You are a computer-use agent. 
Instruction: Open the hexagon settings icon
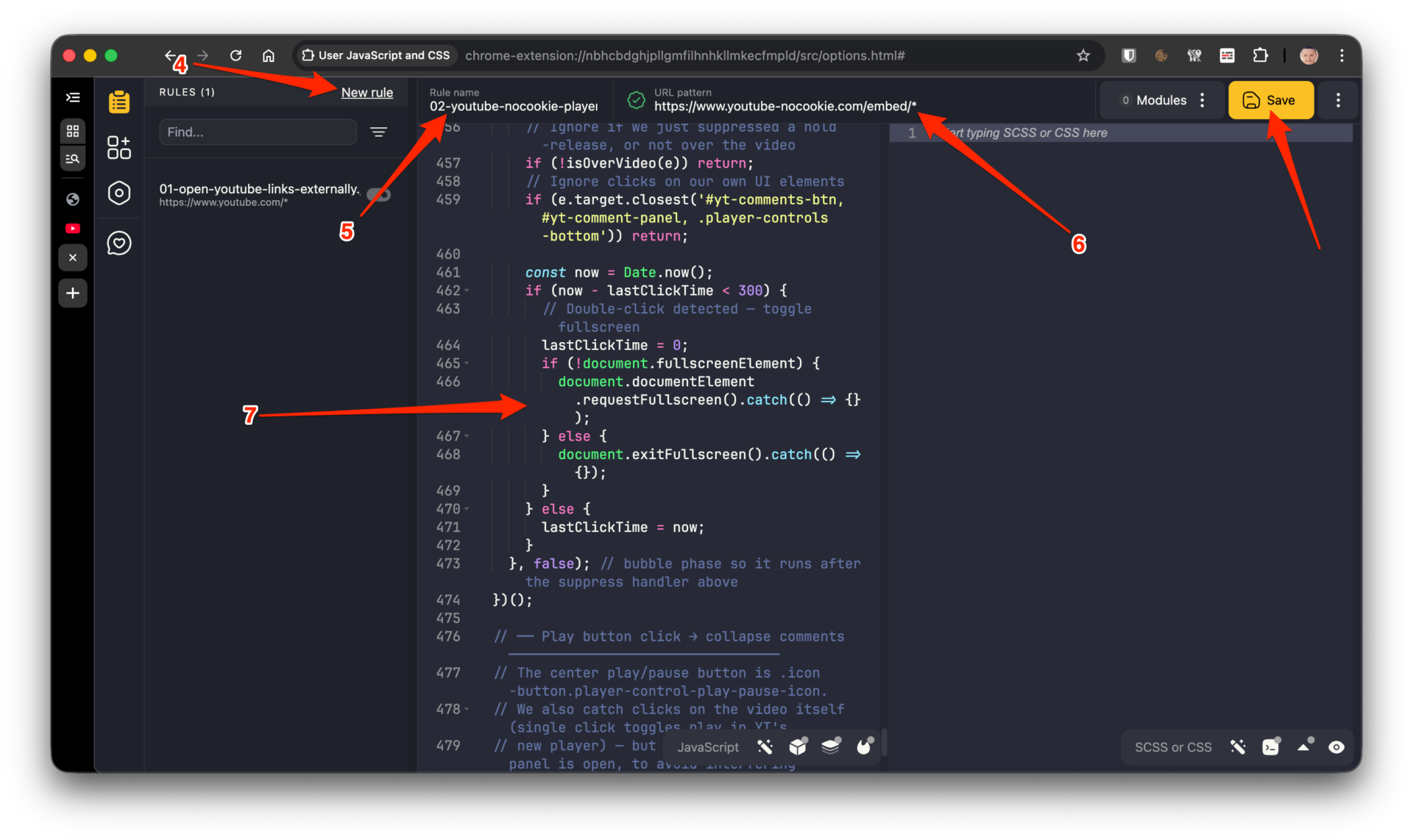point(119,193)
